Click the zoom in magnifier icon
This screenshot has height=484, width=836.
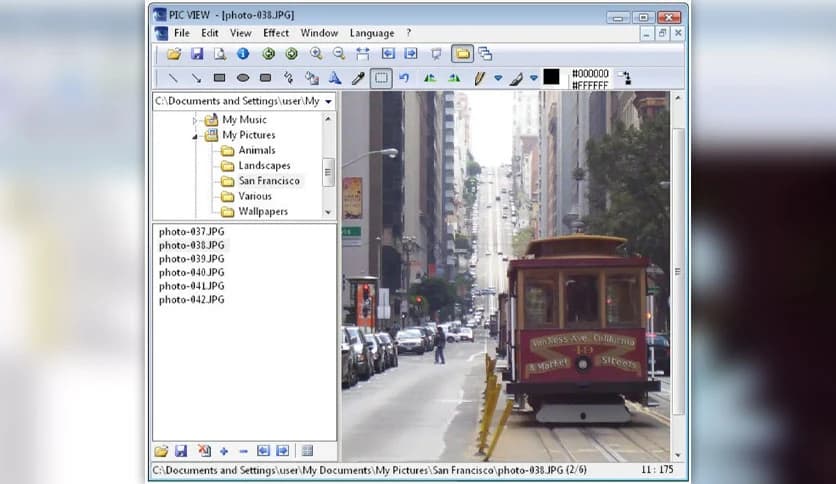click(x=316, y=54)
